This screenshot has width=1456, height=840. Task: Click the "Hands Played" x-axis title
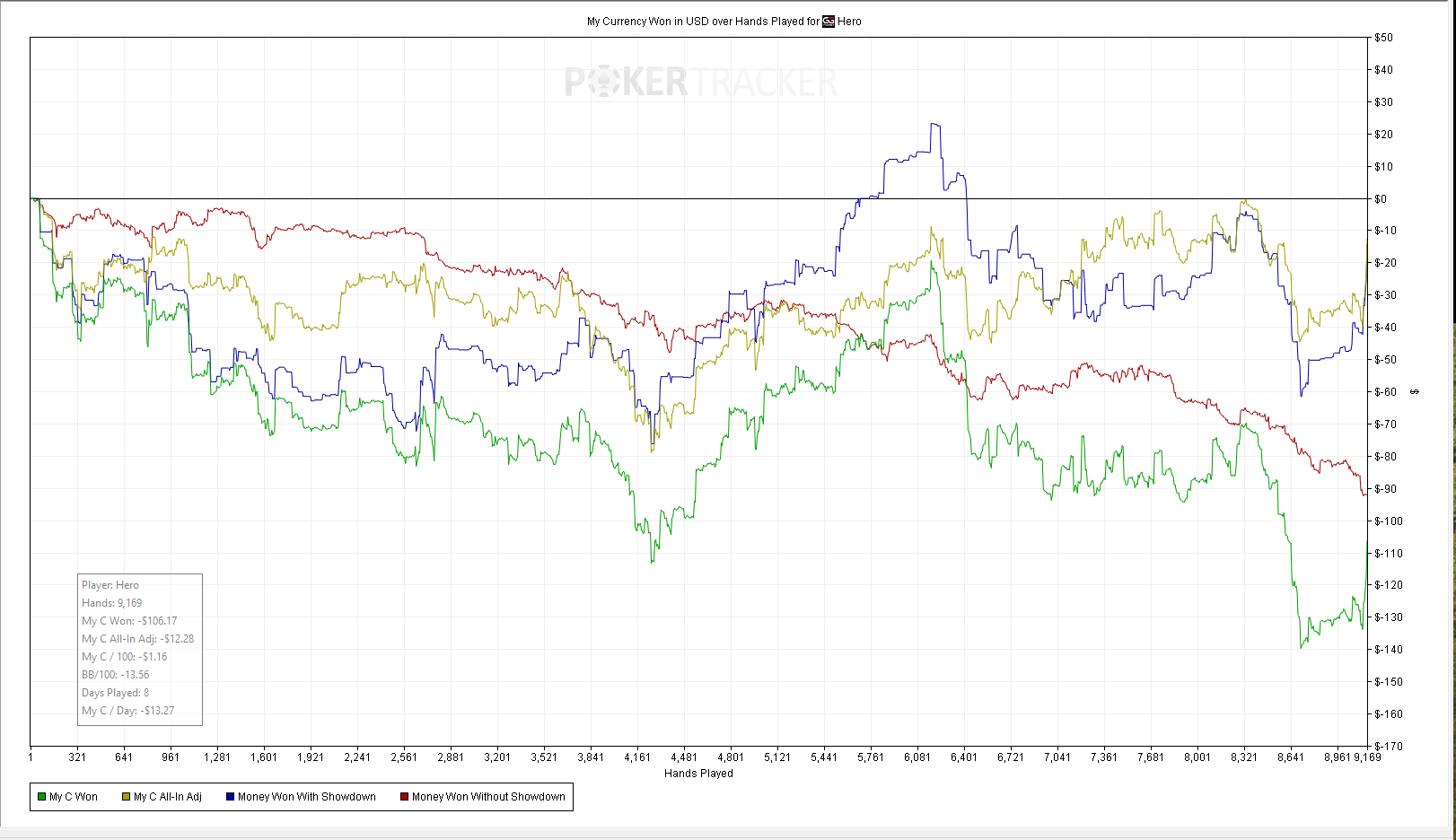[x=698, y=774]
